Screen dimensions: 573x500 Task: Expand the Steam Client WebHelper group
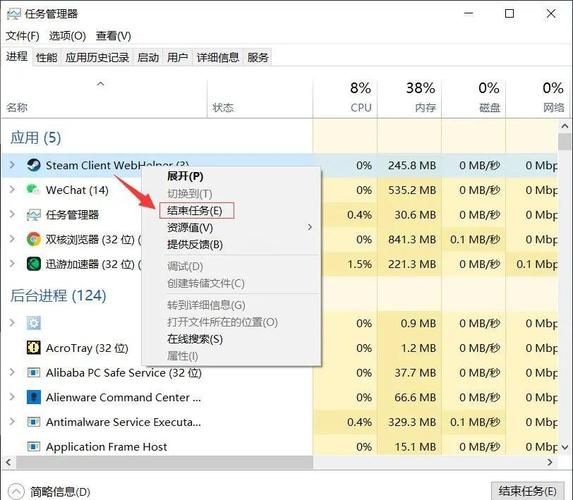coord(12,165)
